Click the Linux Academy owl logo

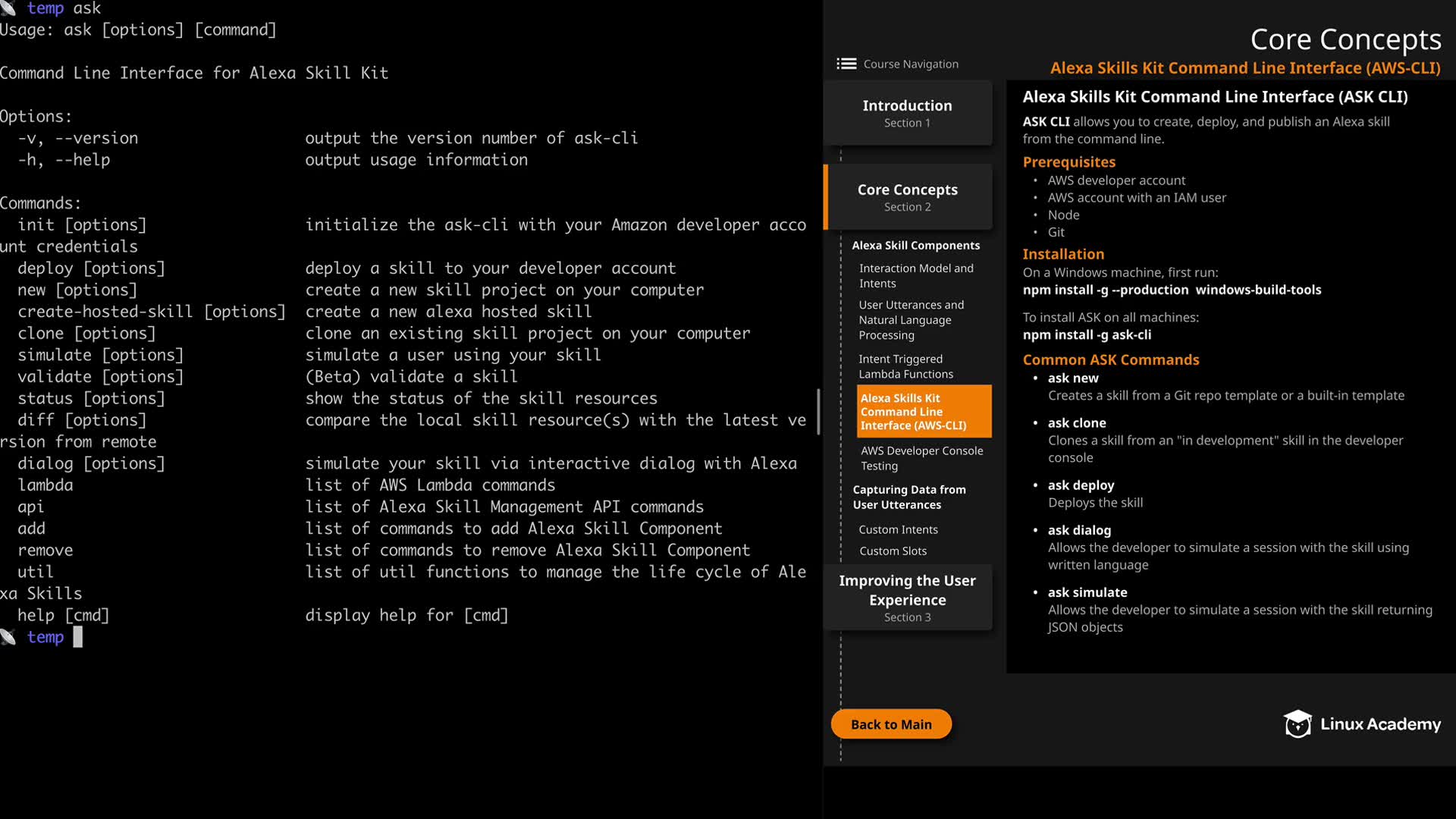click(1297, 724)
